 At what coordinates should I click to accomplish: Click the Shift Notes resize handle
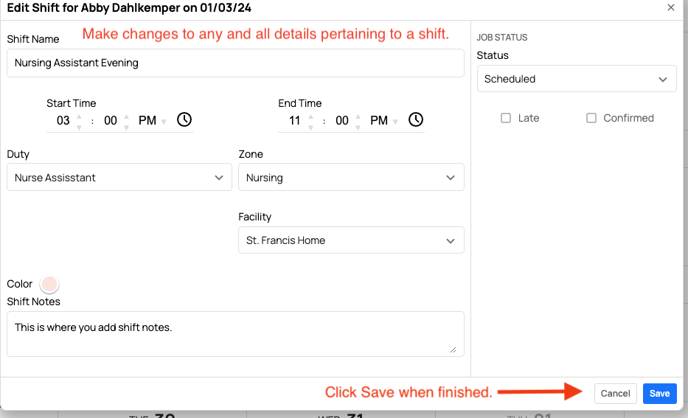click(453, 349)
